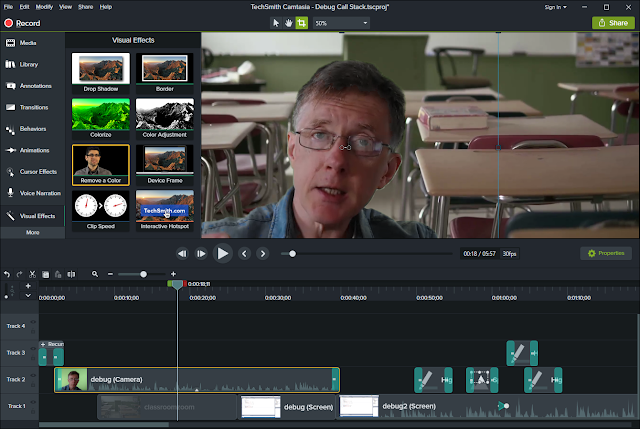Open the Animations panel
This screenshot has width=640, height=429.
(x=33, y=150)
